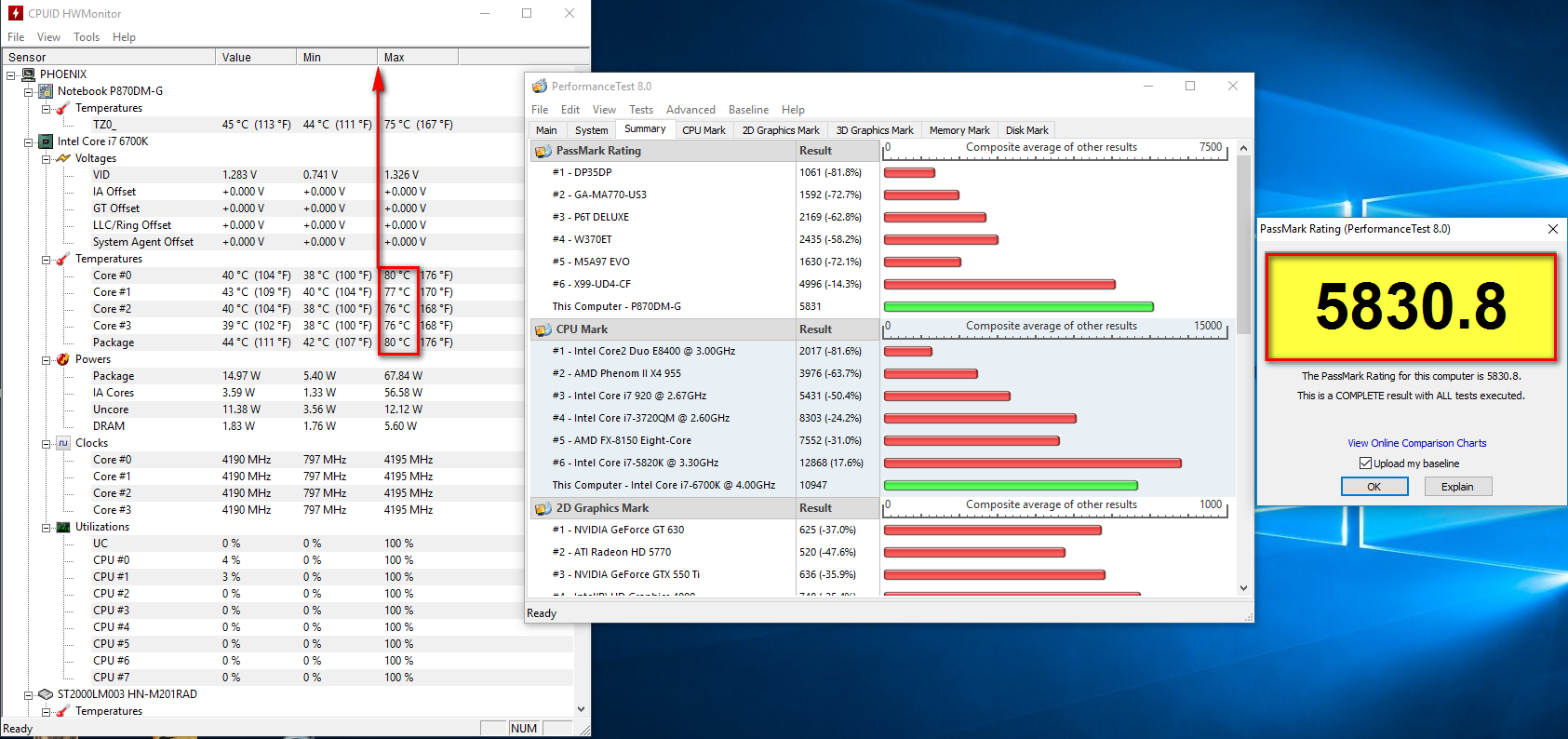Click the Intel Core i7 6700K chip icon

pyautogui.click(x=46, y=141)
